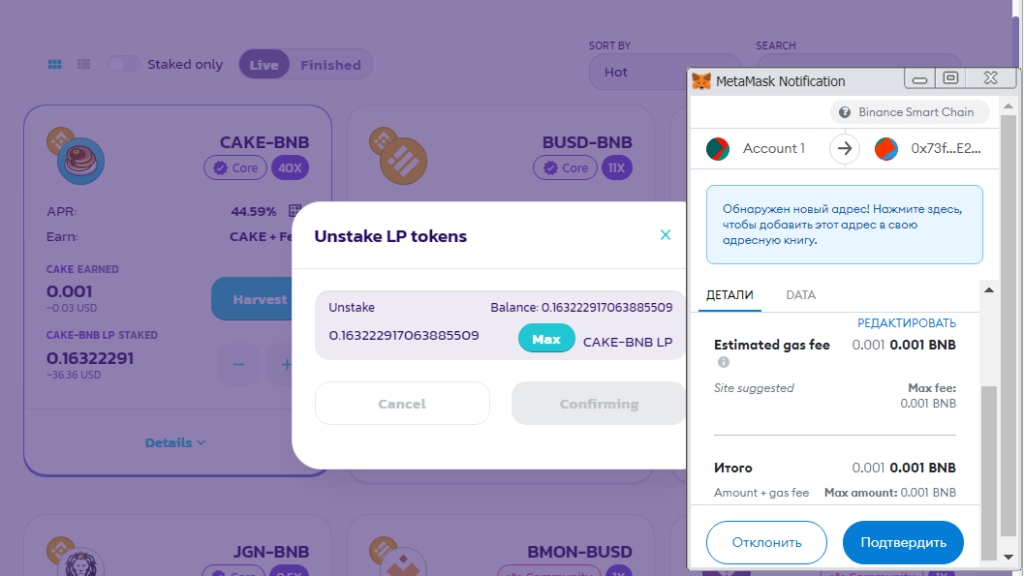Click the CAKE-BNB pancake token icon

point(78,161)
